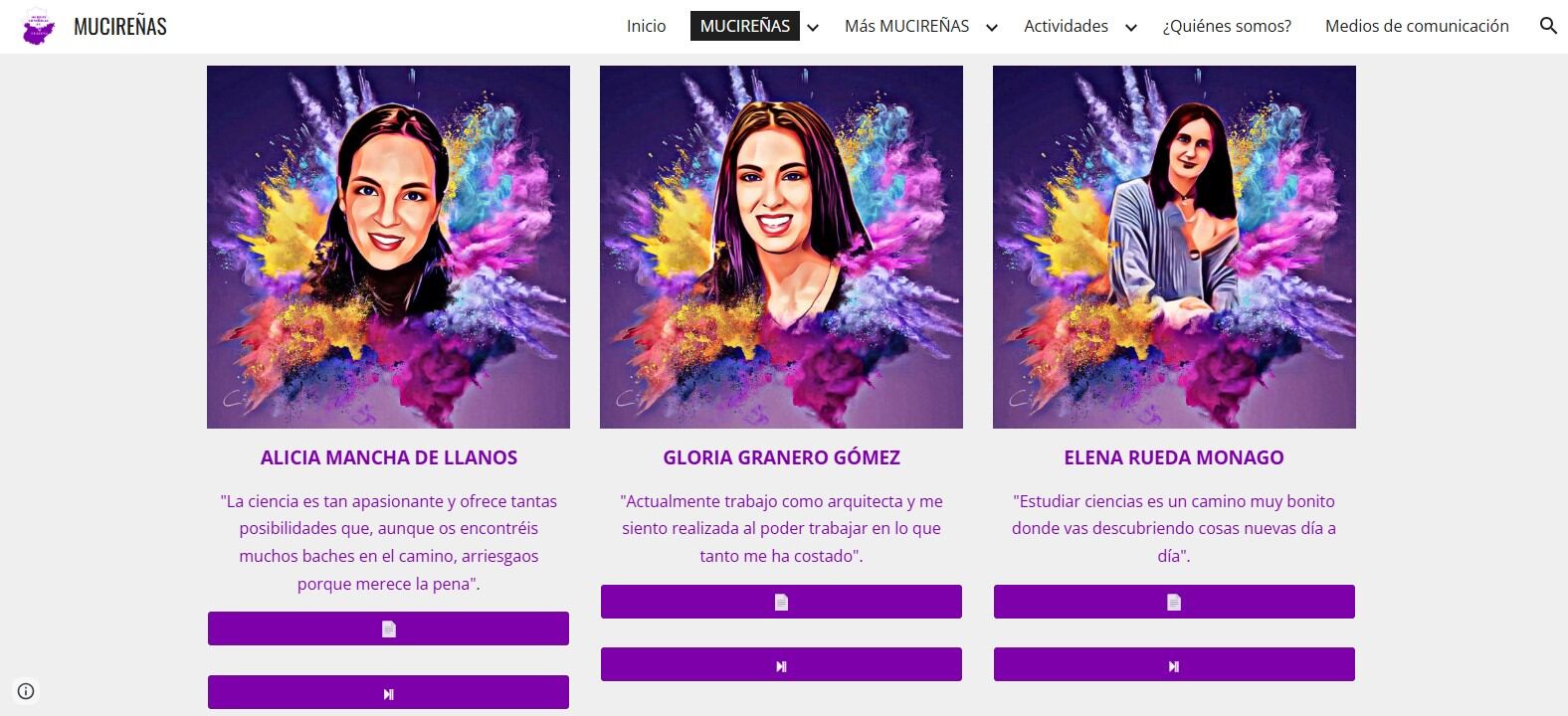Open the ¿Quiénes somos? page
The image size is (1568, 716).
(1227, 26)
